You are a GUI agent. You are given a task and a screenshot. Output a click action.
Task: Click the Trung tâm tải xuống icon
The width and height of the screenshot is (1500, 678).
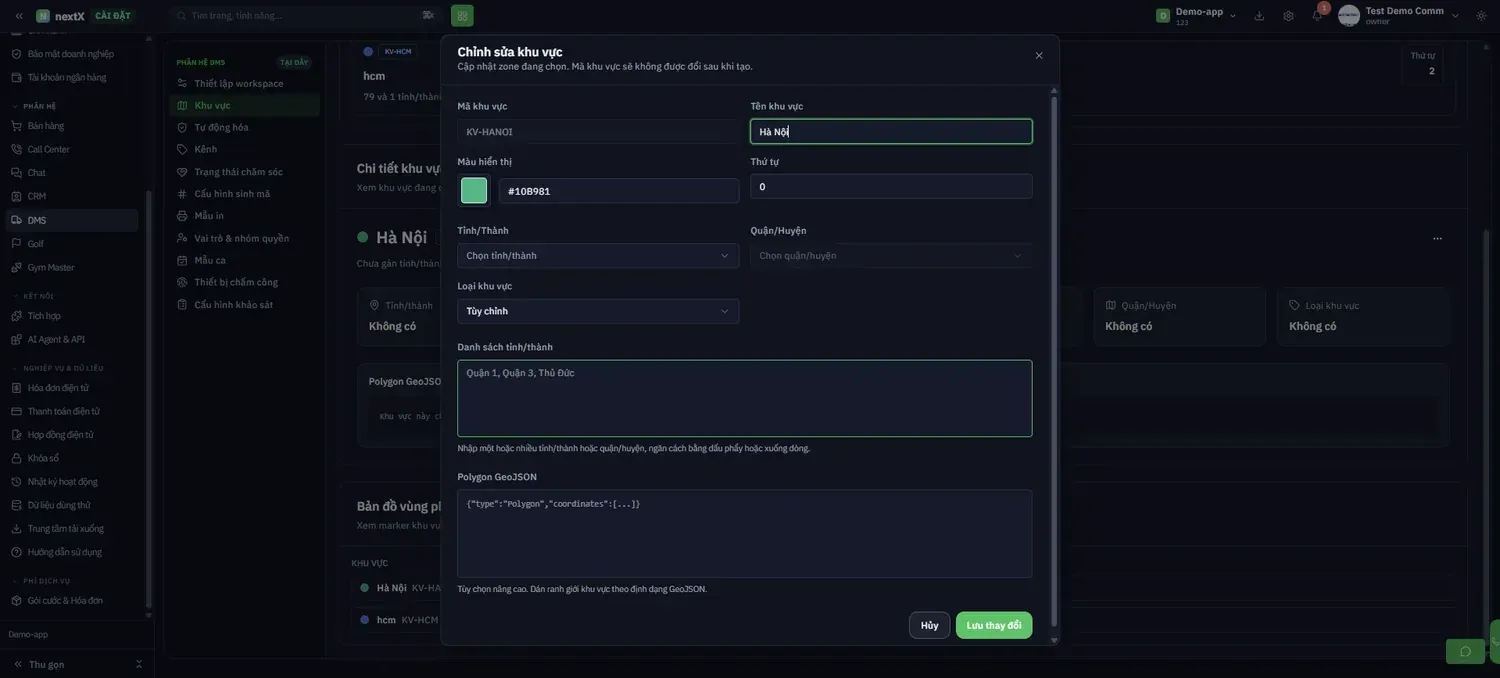16,528
